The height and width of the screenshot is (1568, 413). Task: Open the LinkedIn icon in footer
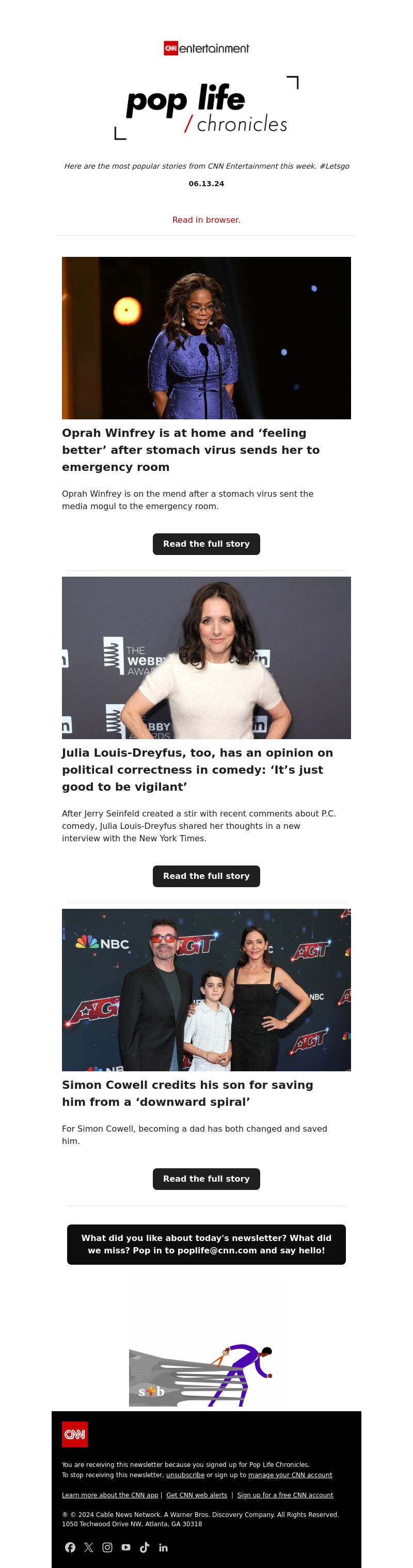[163, 1547]
